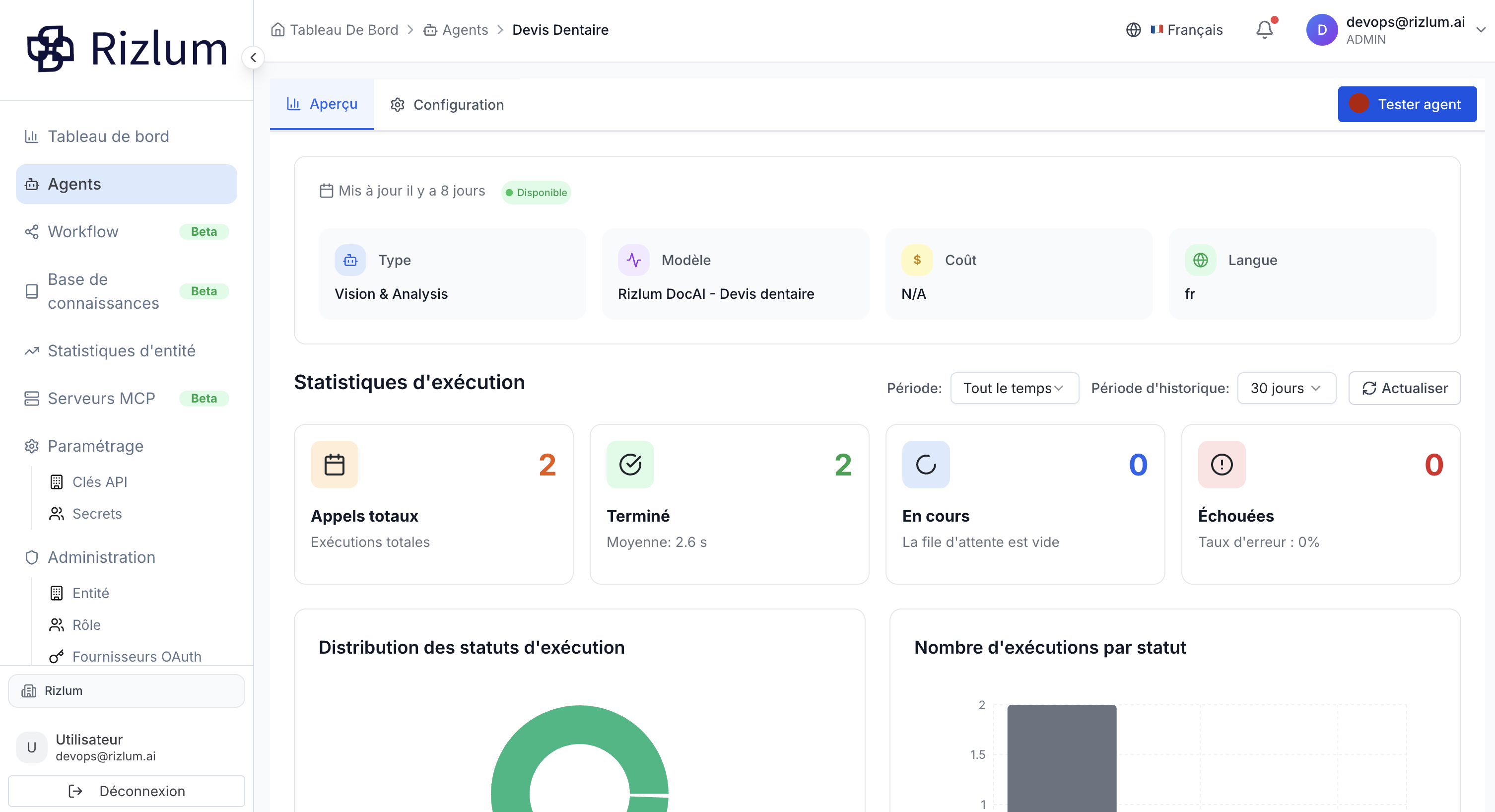
Task: Click the Rizlum logo icon
Action: (51, 49)
